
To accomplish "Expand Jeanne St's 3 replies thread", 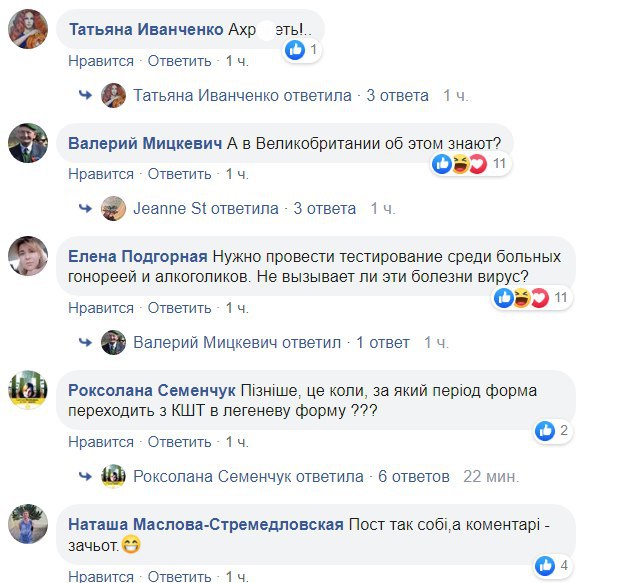I will pyautogui.click(x=324, y=208).
